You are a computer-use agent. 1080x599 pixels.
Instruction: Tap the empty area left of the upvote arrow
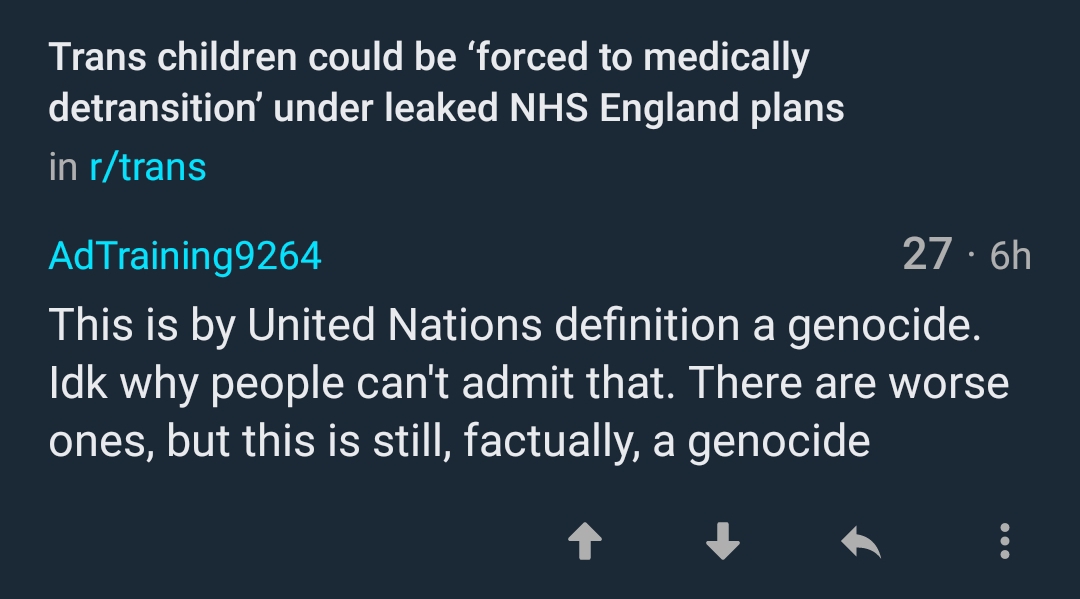[x=300, y=542]
